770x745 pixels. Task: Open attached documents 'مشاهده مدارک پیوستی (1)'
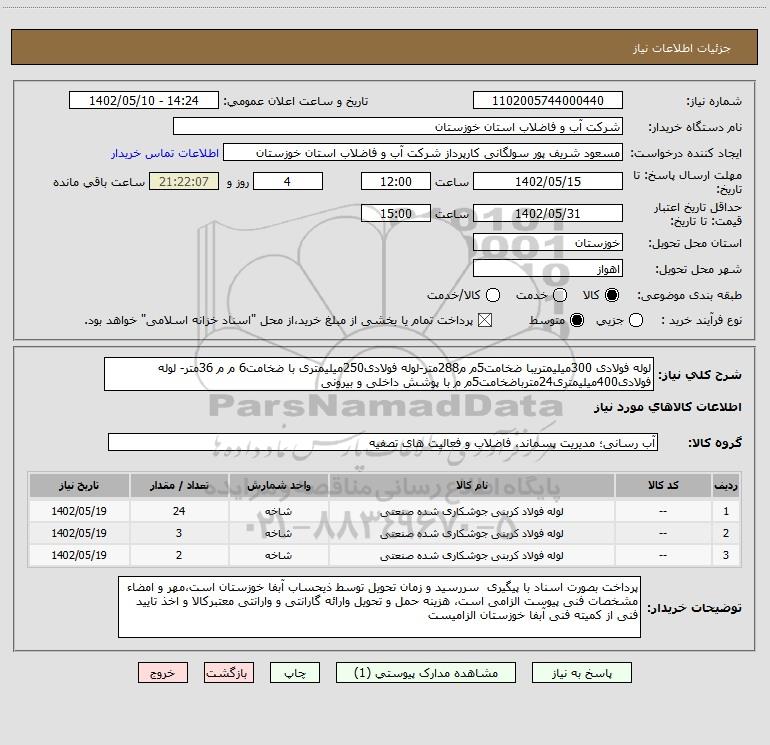426,673
